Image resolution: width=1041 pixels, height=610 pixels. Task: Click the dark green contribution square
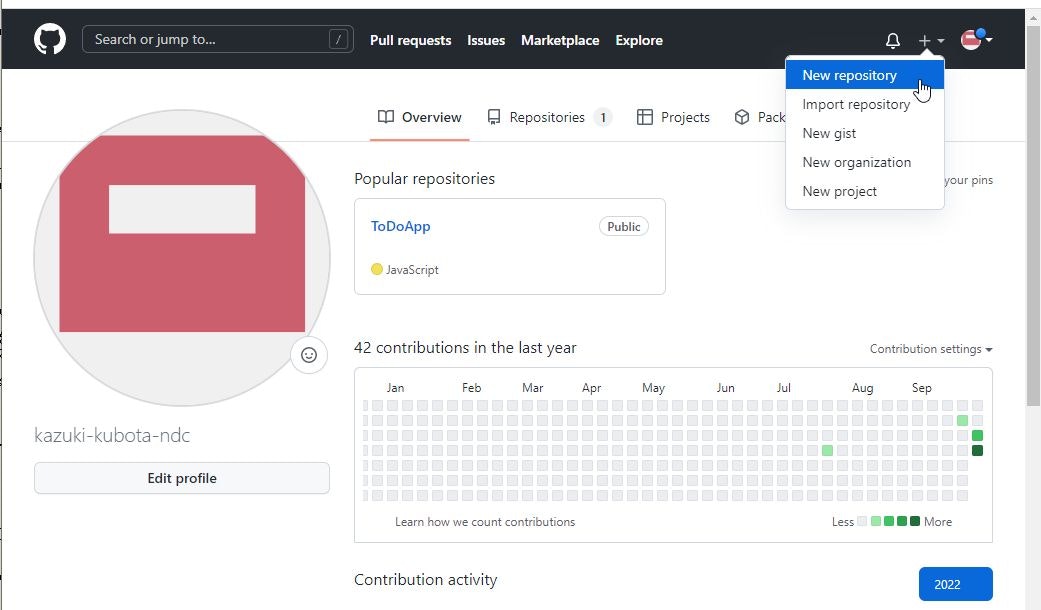point(977,450)
